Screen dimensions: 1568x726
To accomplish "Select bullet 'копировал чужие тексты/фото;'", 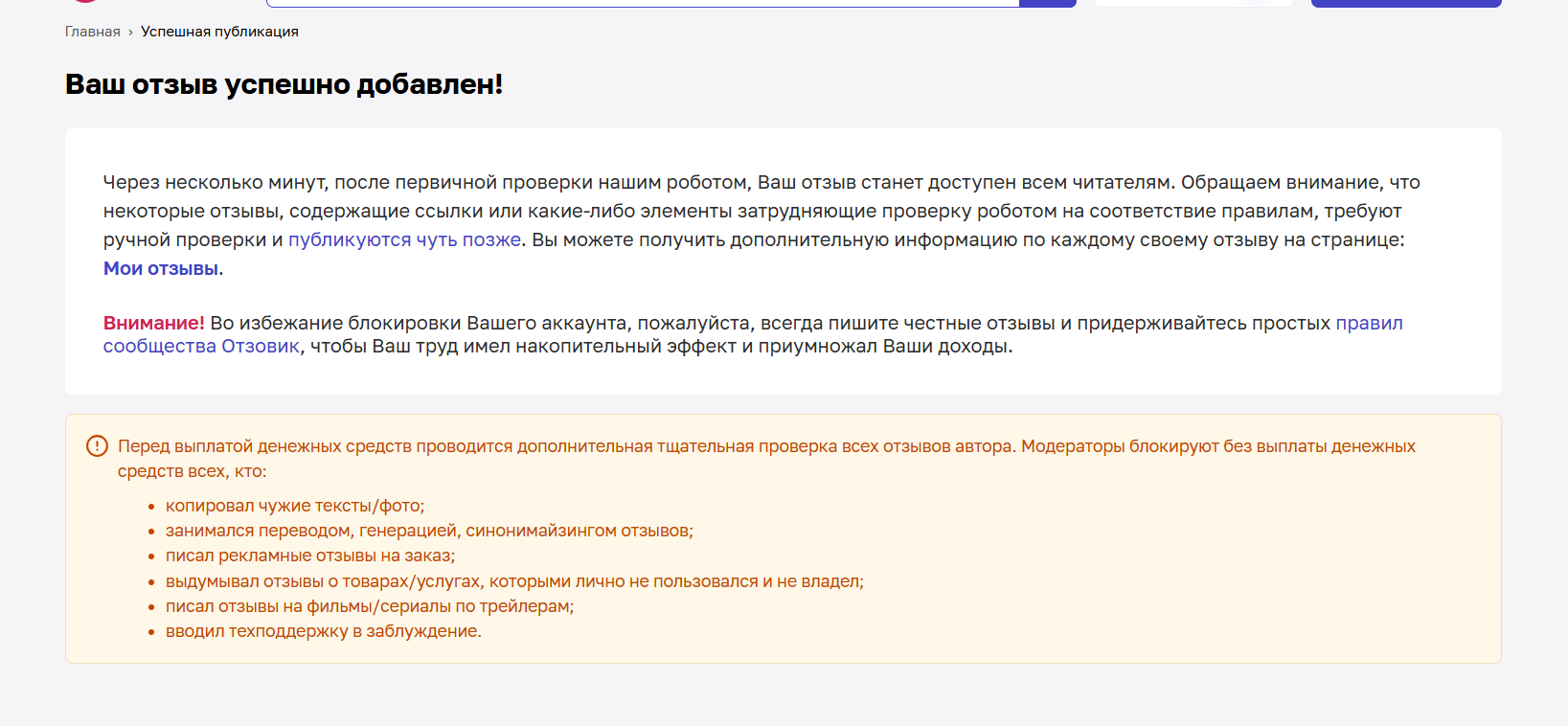I will pyautogui.click(x=295, y=506).
